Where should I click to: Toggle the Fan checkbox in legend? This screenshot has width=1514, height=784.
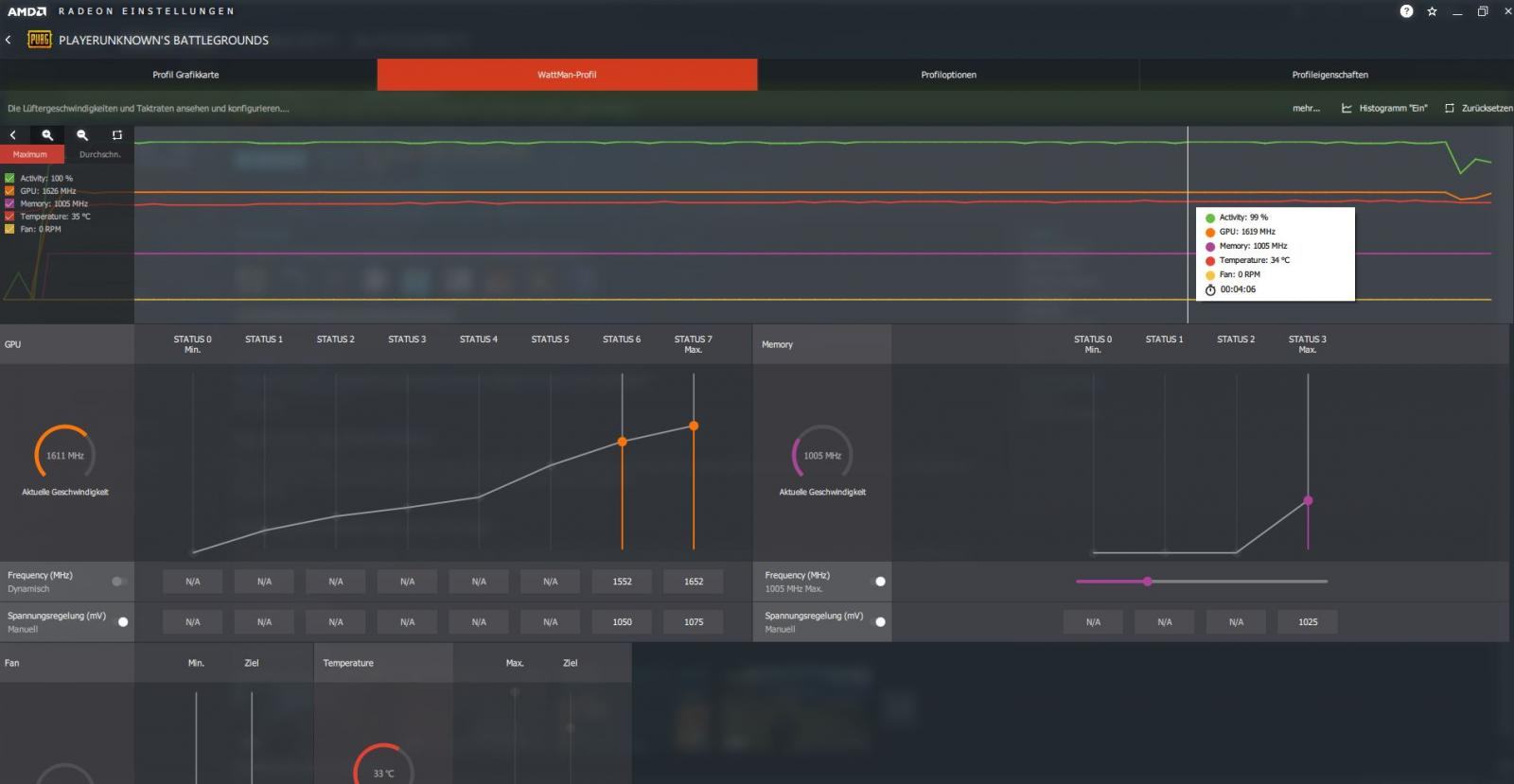tap(9, 229)
